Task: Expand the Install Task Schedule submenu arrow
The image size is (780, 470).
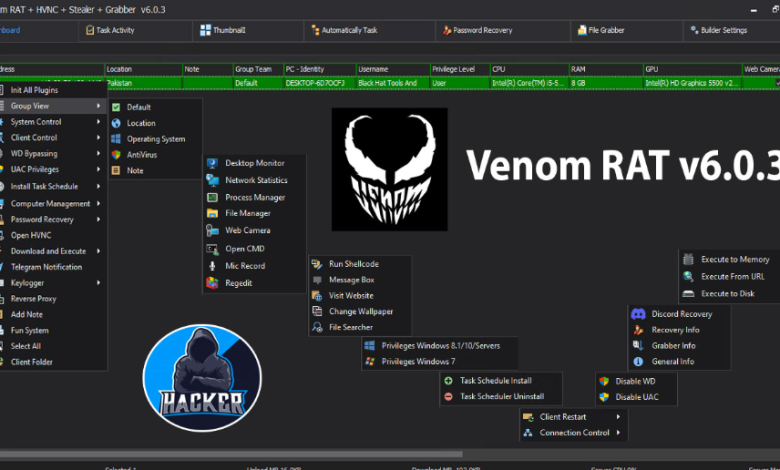Action: click(x=98, y=187)
